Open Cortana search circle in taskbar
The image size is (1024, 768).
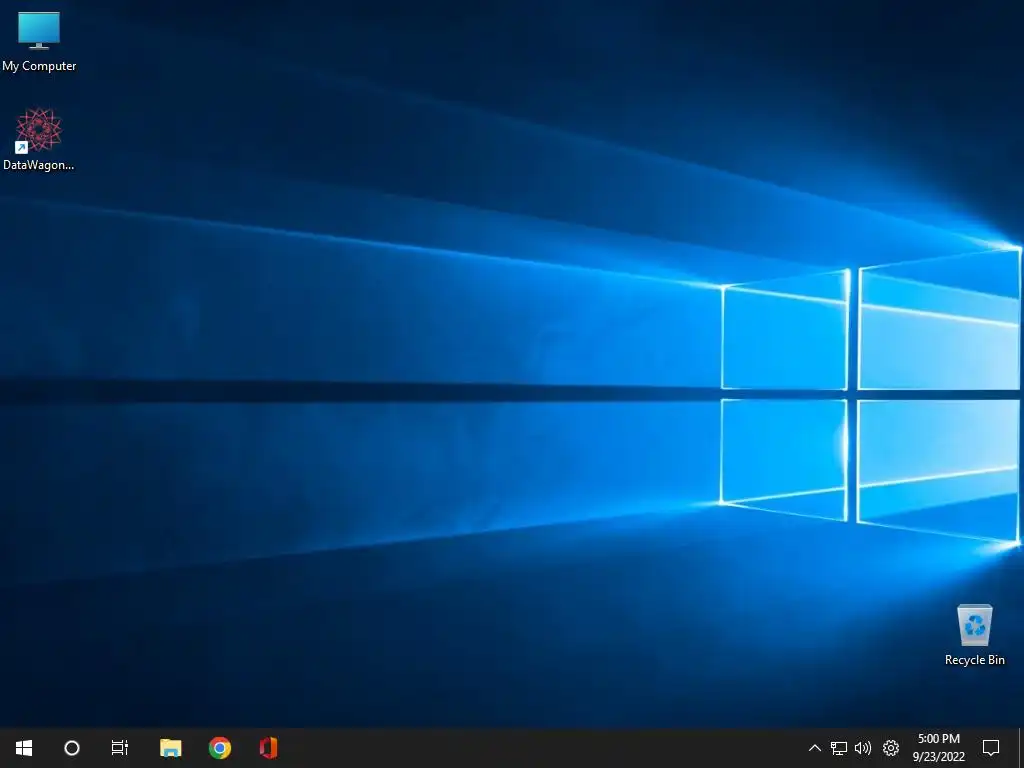point(72,748)
